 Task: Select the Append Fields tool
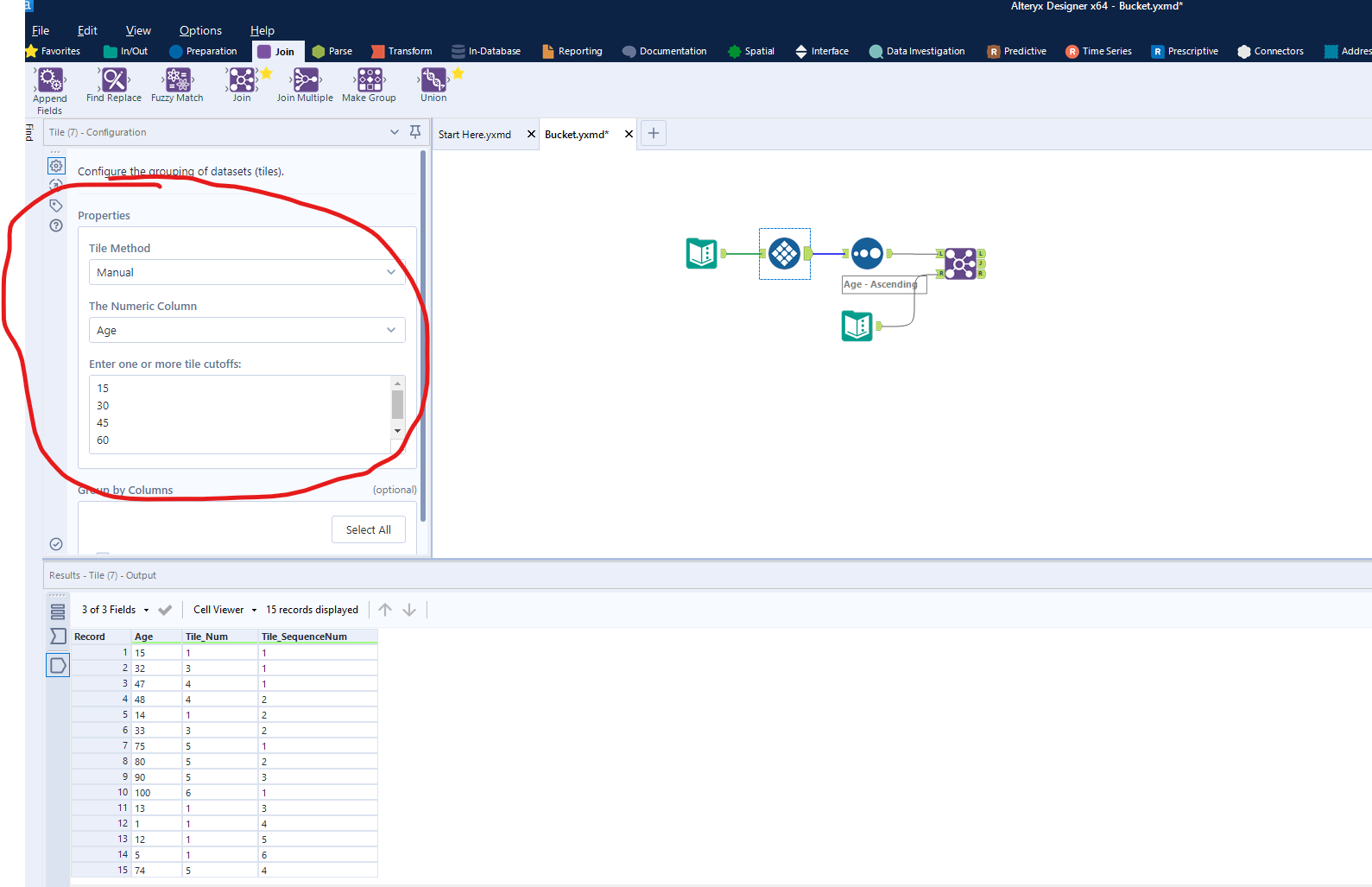50,91
